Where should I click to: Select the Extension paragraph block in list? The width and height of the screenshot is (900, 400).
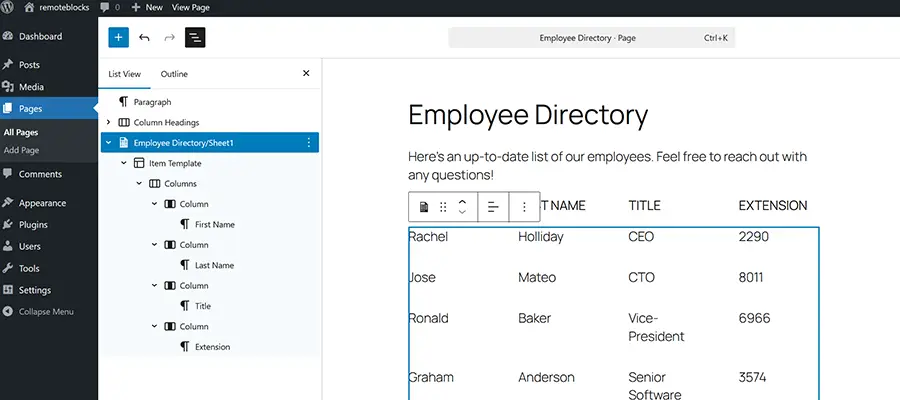212,347
